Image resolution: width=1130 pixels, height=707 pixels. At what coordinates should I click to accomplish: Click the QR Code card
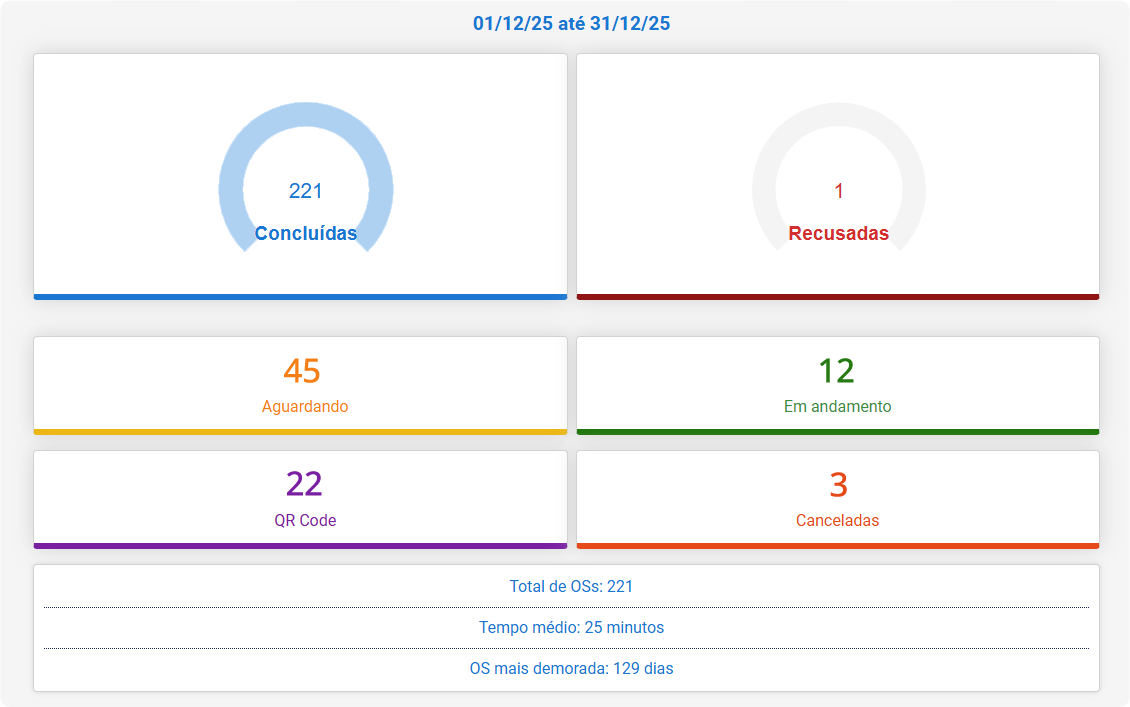coord(305,498)
